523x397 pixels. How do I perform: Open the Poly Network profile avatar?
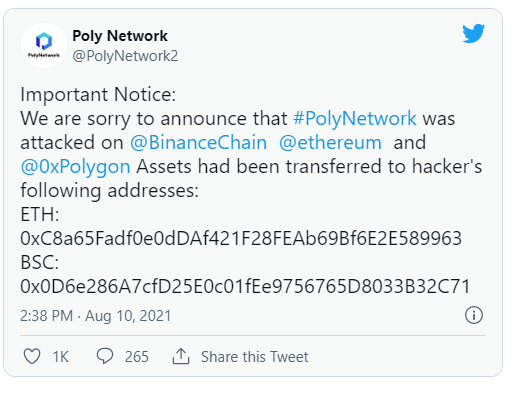44,45
